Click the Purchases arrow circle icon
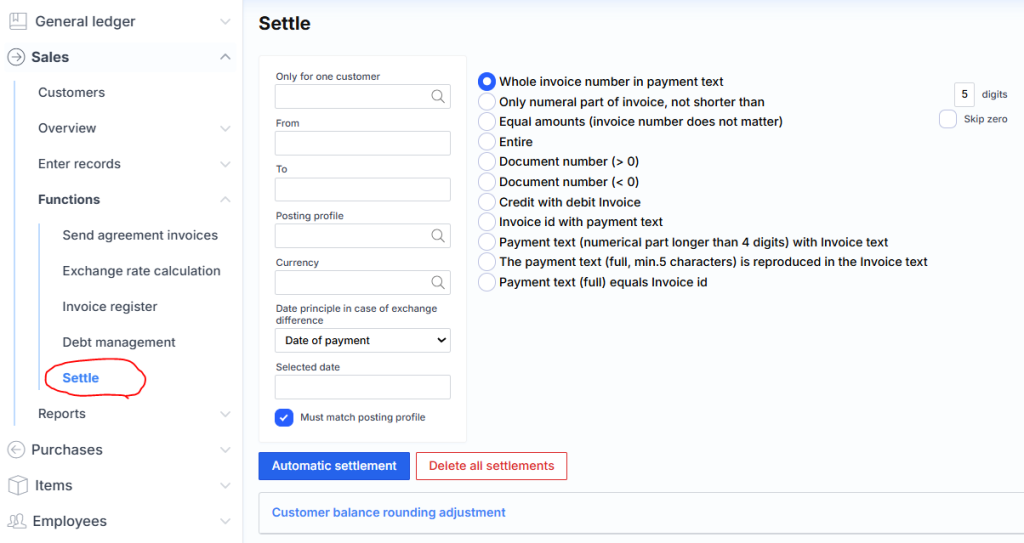The height and width of the screenshot is (543, 1024). [16, 450]
